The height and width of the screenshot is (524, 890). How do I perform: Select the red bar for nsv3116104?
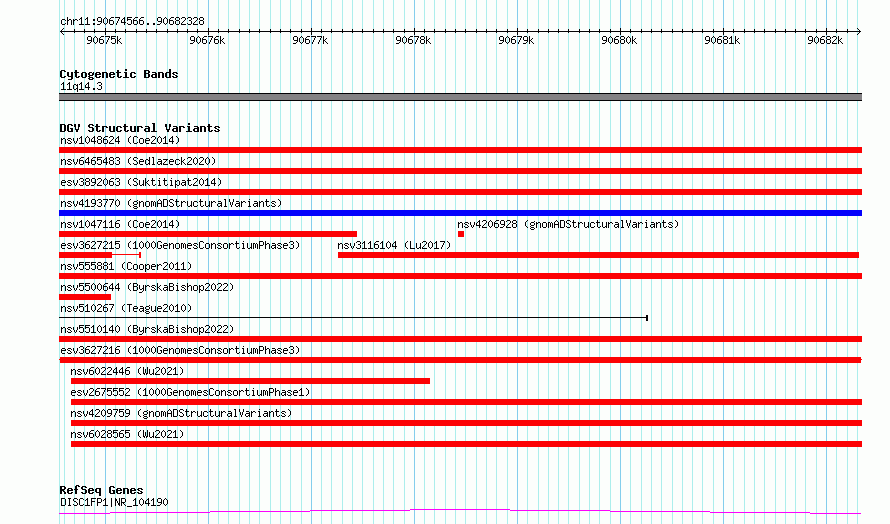coord(598,255)
